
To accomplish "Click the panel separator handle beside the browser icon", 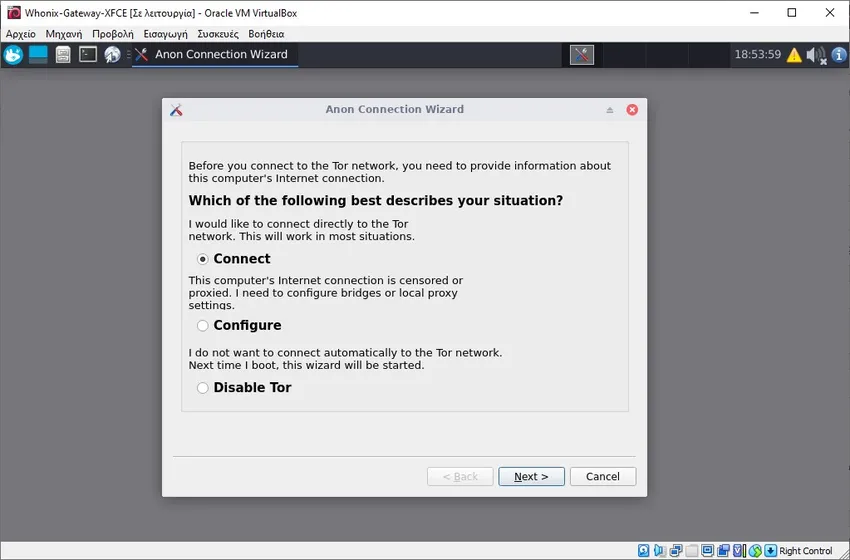I will pos(128,55).
